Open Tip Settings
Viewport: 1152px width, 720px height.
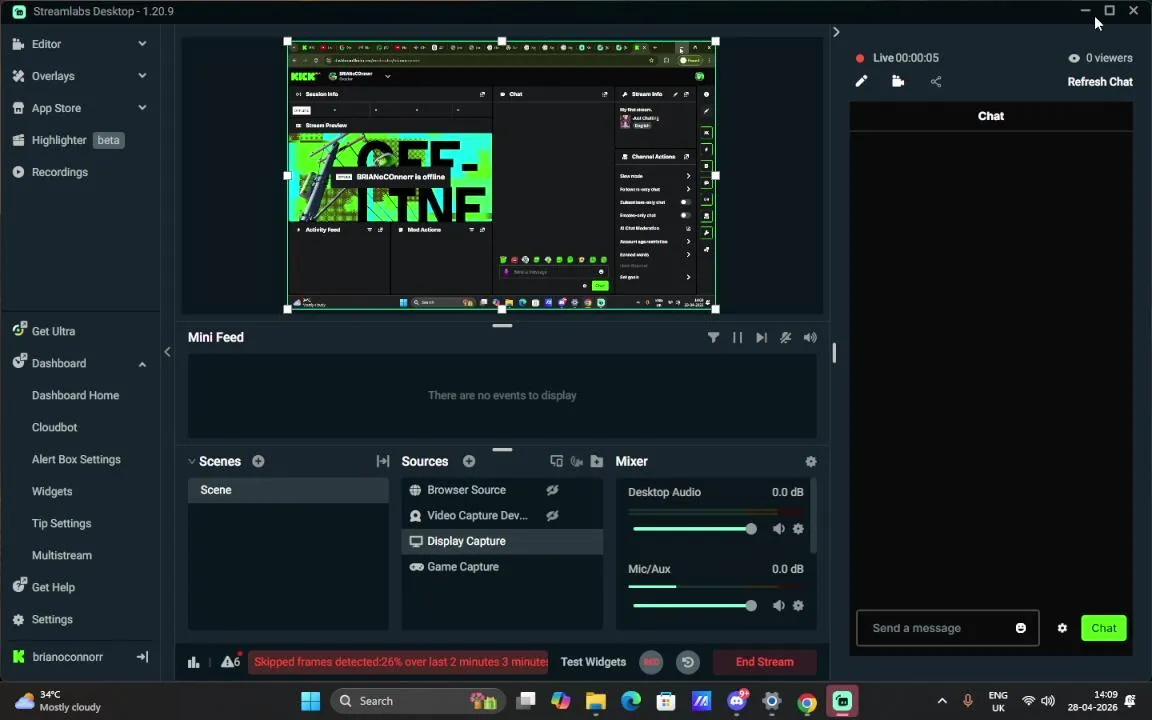(61, 523)
